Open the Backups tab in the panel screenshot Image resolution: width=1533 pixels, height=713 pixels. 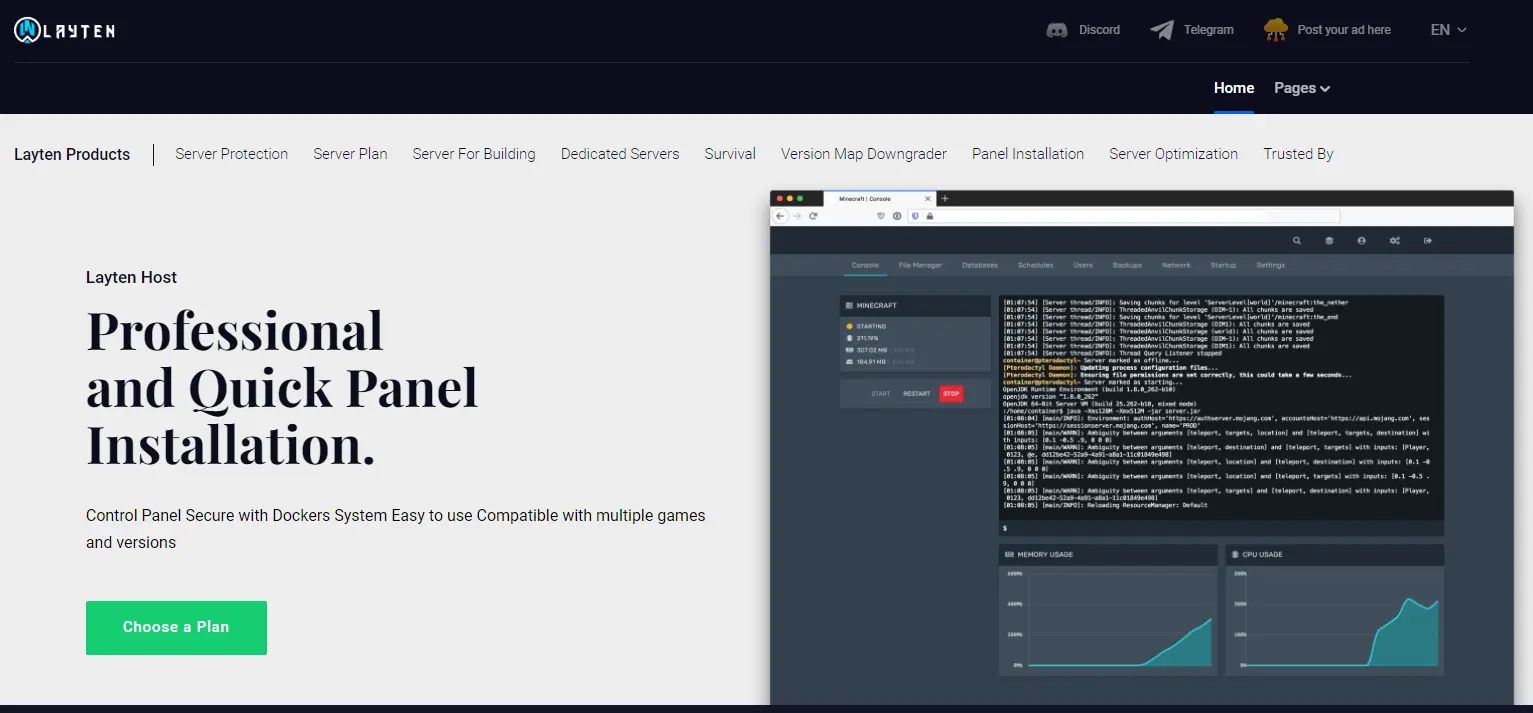[x=1127, y=265]
